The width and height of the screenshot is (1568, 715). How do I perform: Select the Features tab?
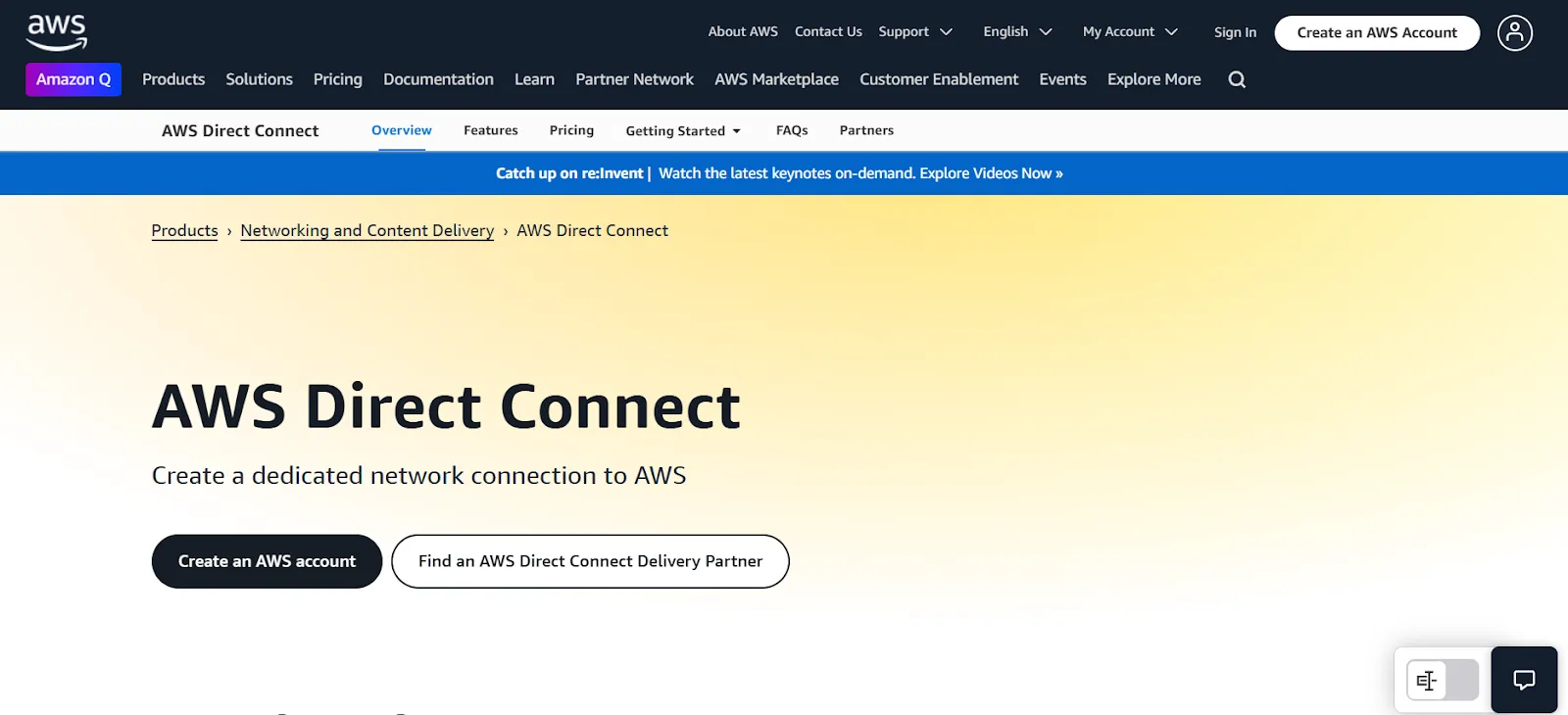[491, 130]
